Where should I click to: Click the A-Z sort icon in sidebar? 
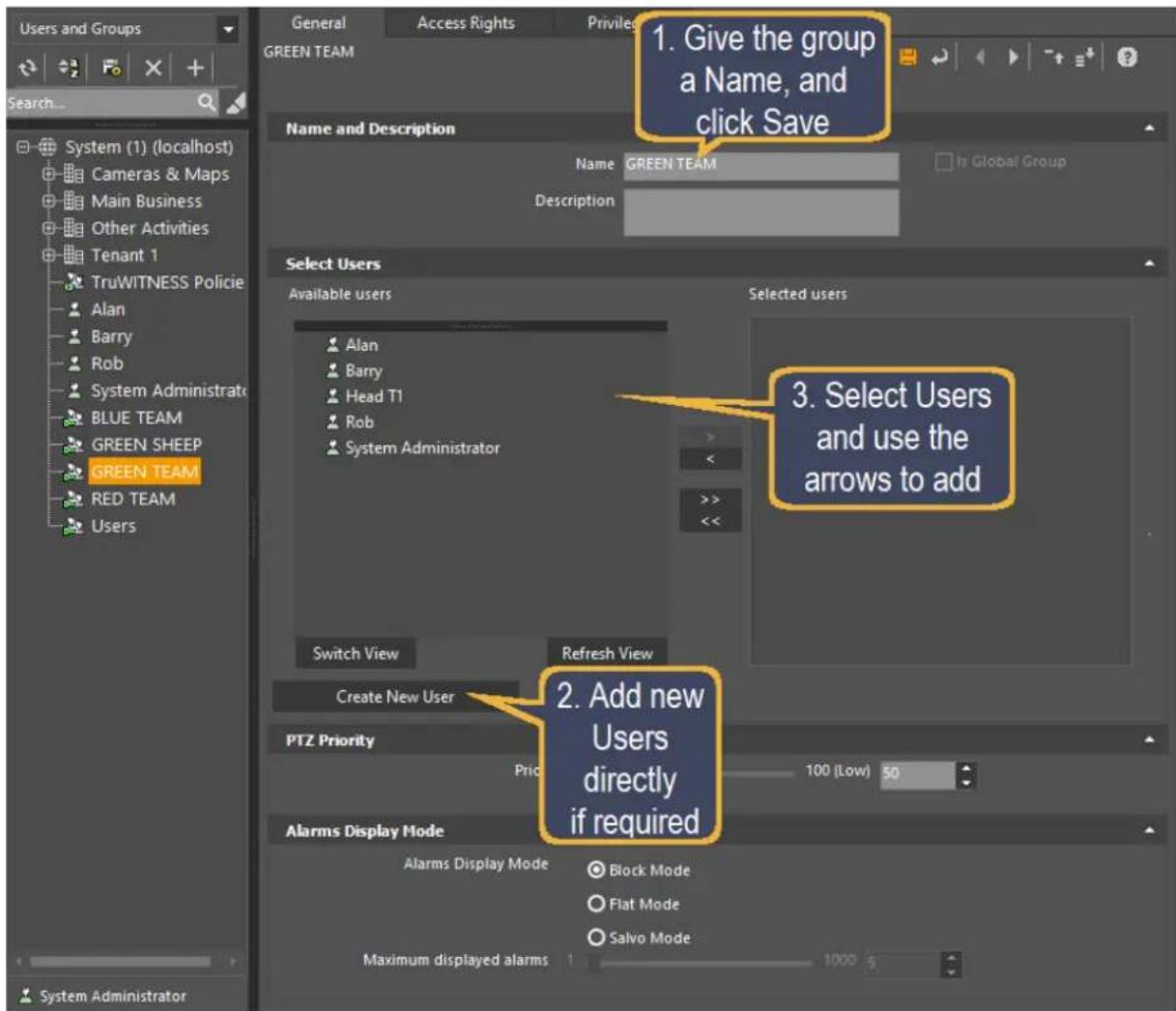click(x=70, y=68)
